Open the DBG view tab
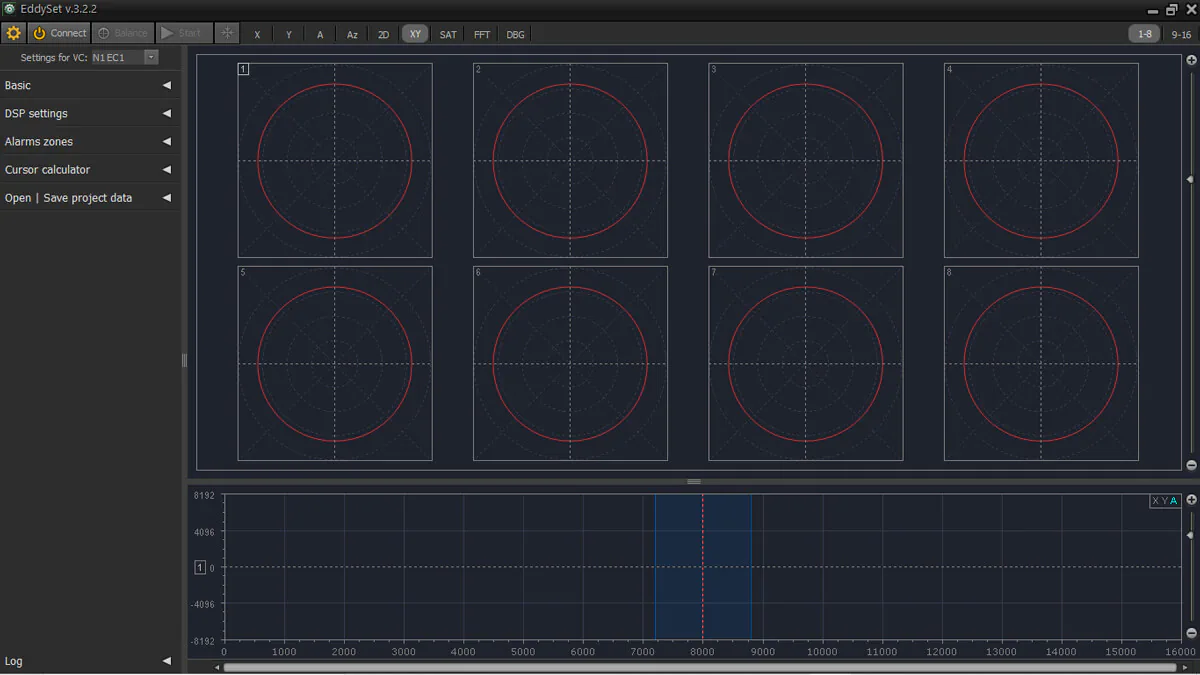 click(515, 34)
